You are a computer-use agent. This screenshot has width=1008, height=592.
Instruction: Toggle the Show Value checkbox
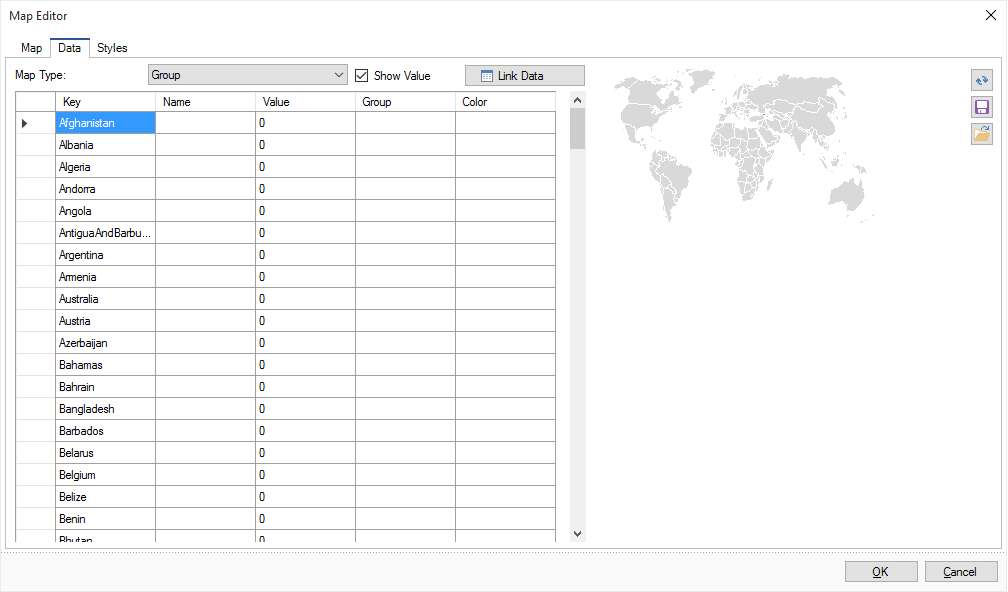click(362, 76)
